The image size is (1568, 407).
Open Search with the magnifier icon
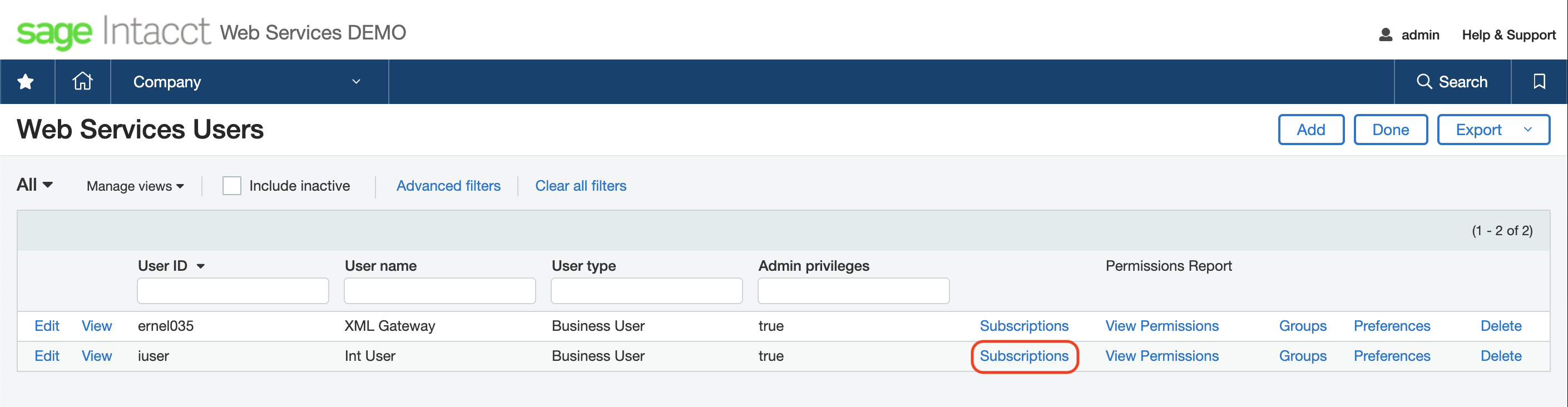click(x=1424, y=82)
